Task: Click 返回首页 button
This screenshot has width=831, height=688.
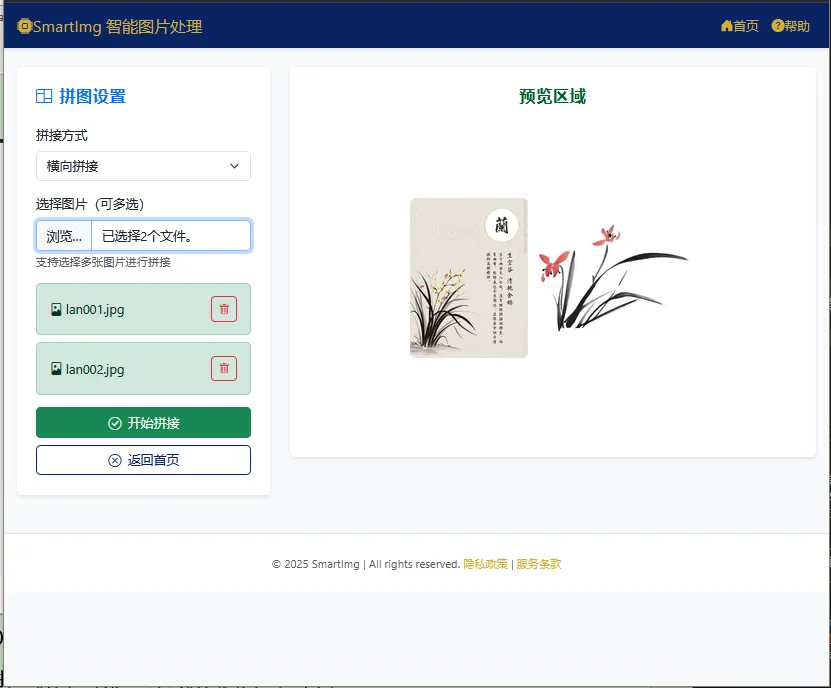Action: pos(143,460)
